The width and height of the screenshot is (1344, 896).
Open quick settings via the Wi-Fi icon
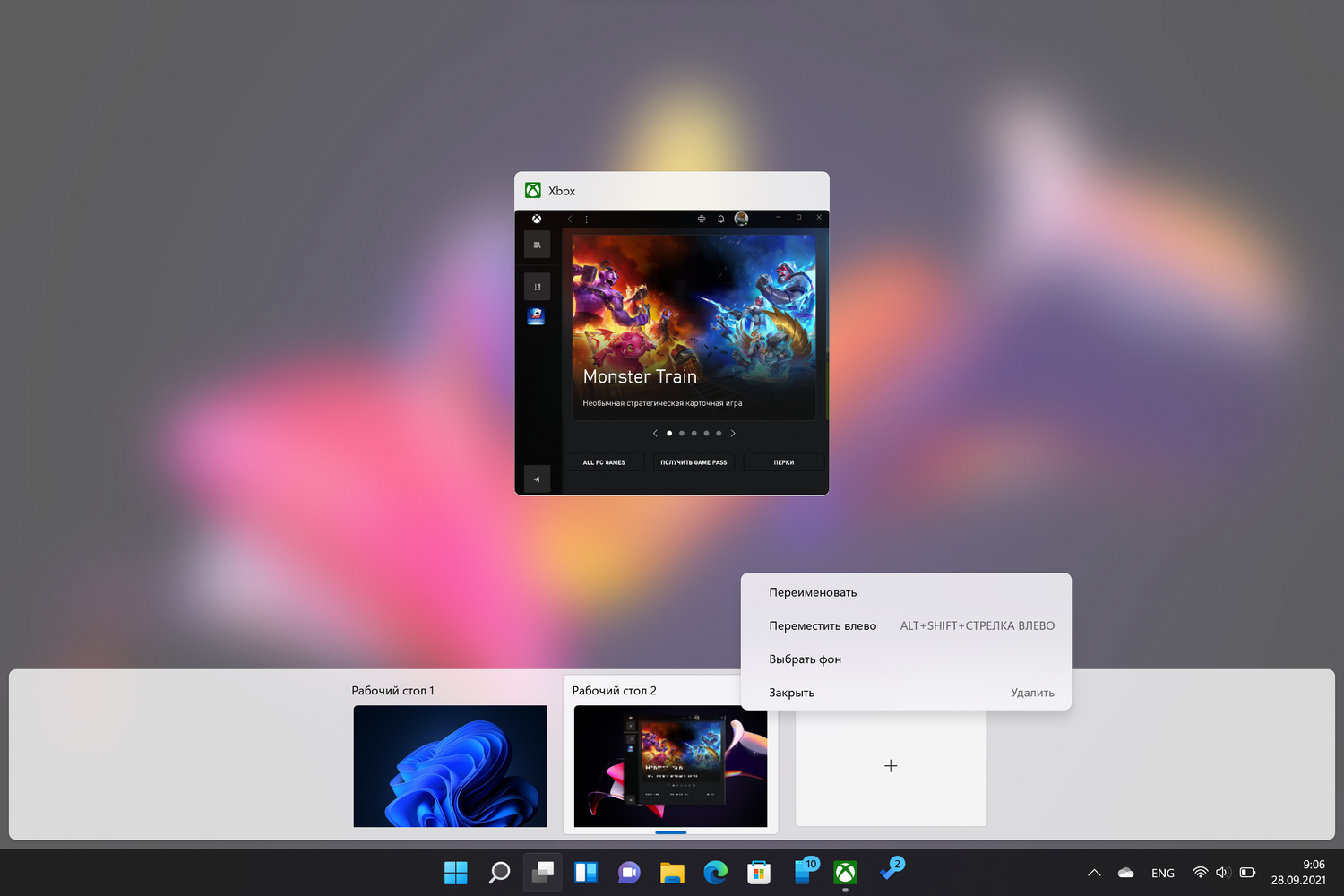[x=1201, y=872]
